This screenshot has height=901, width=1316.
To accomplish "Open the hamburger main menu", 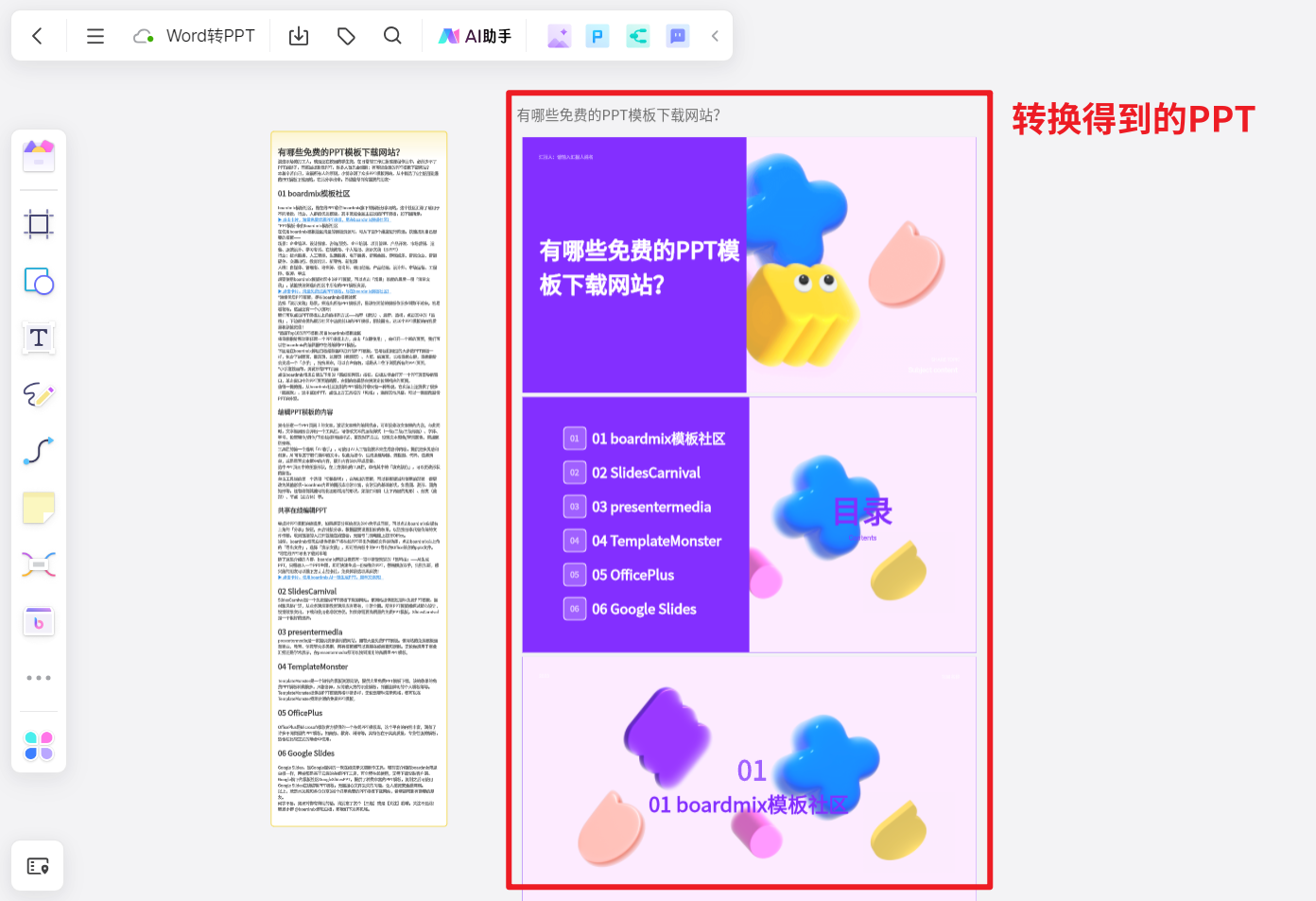I will click(95, 35).
